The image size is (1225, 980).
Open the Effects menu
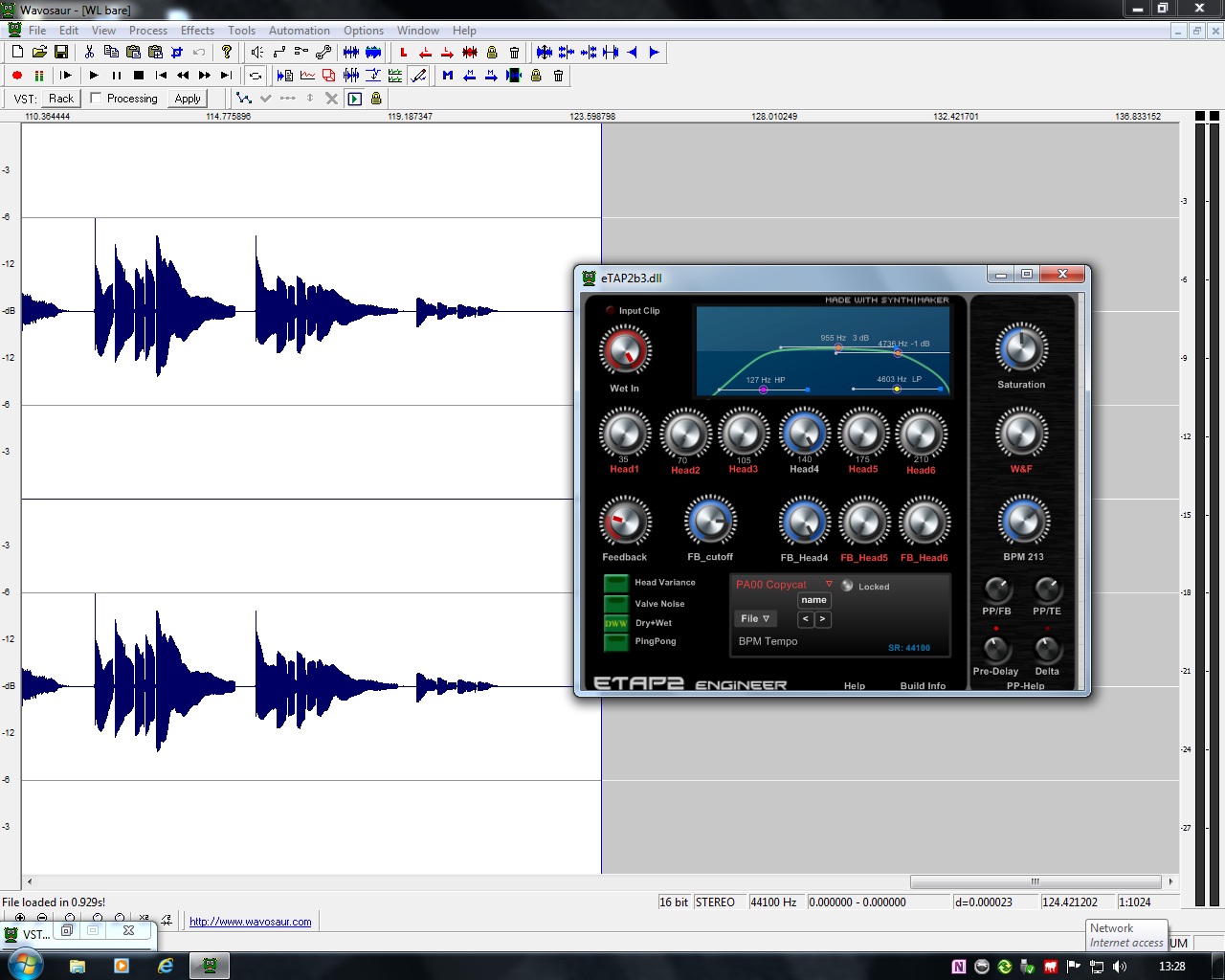[197, 31]
